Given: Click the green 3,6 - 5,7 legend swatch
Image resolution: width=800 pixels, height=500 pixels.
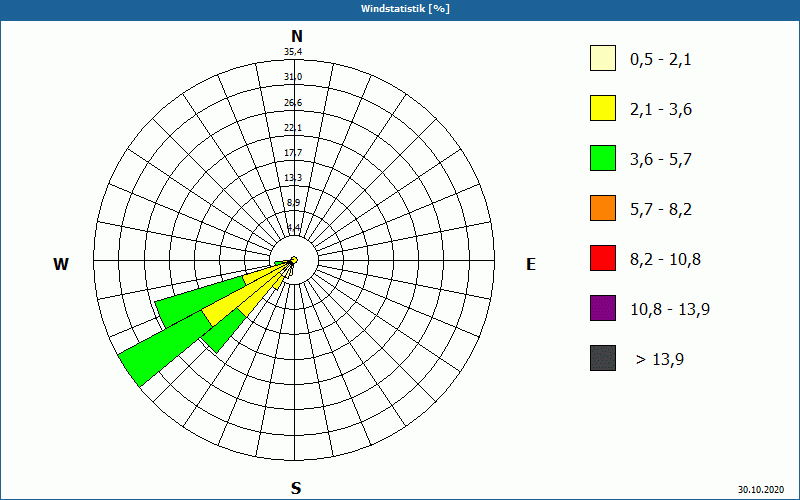Looking at the screenshot, I should click(x=603, y=158).
